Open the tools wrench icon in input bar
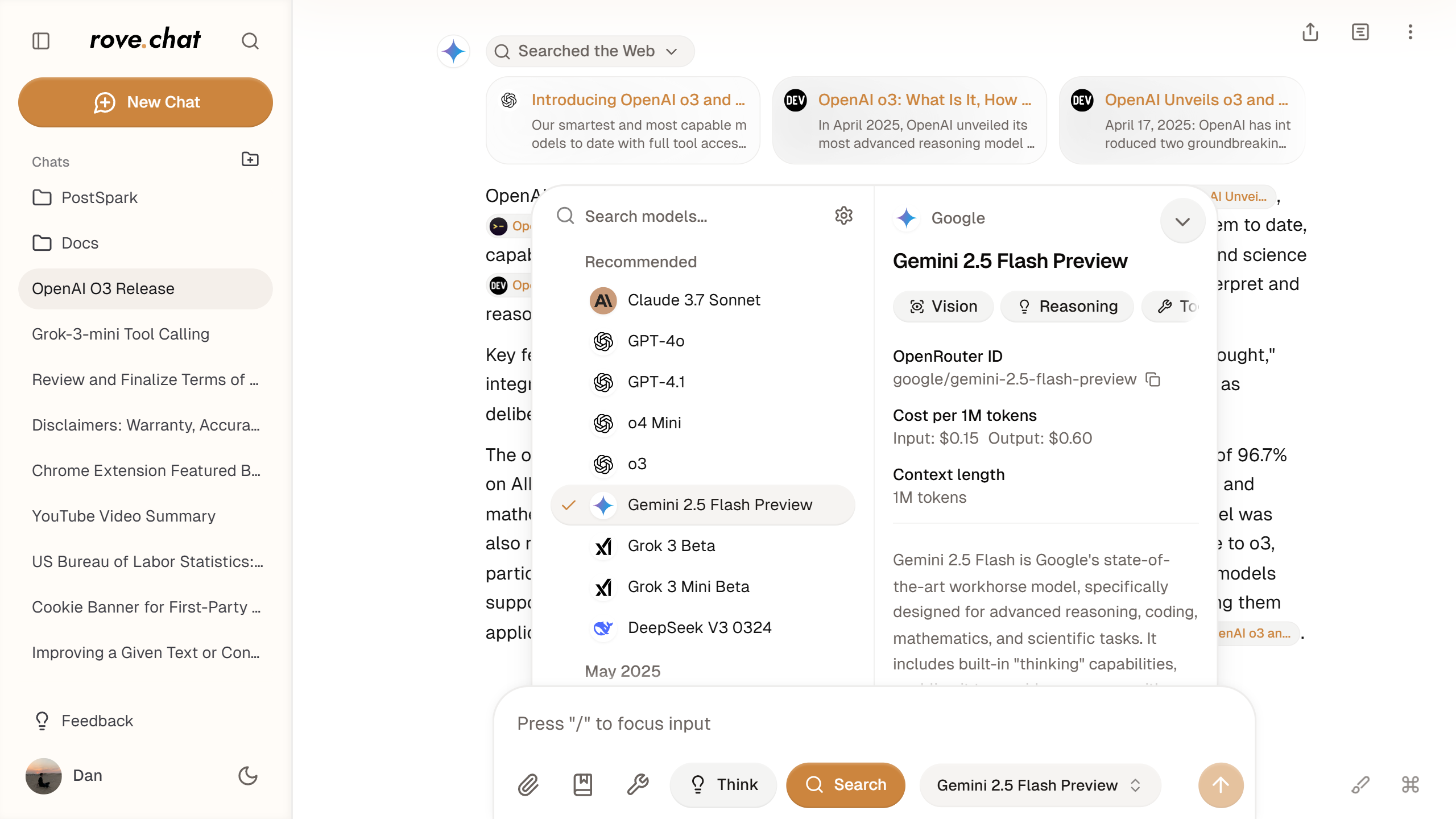The height and width of the screenshot is (819, 1456). click(x=638, y=785)
